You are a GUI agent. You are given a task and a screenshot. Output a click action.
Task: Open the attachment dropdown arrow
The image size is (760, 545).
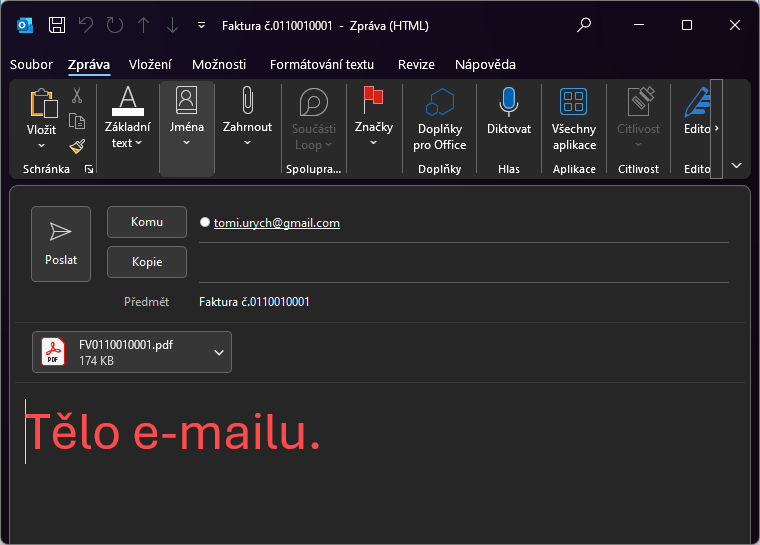pos(219,353)
